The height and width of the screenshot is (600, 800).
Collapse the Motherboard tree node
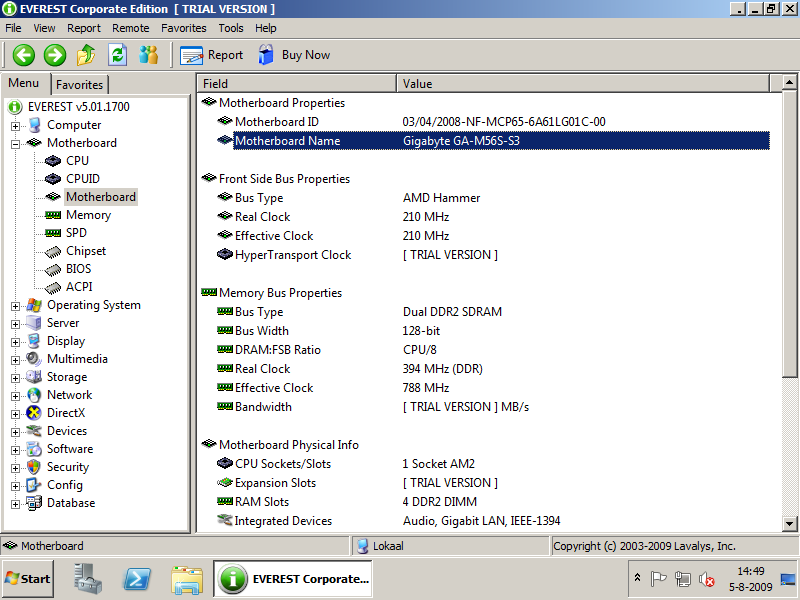15,144
